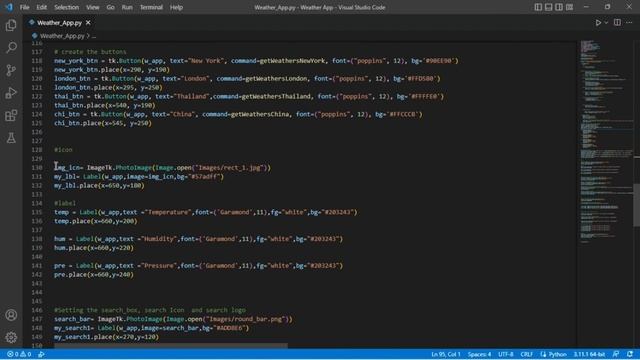
Task: Open editor More Actions ellipsis
Action: point(629,23)
